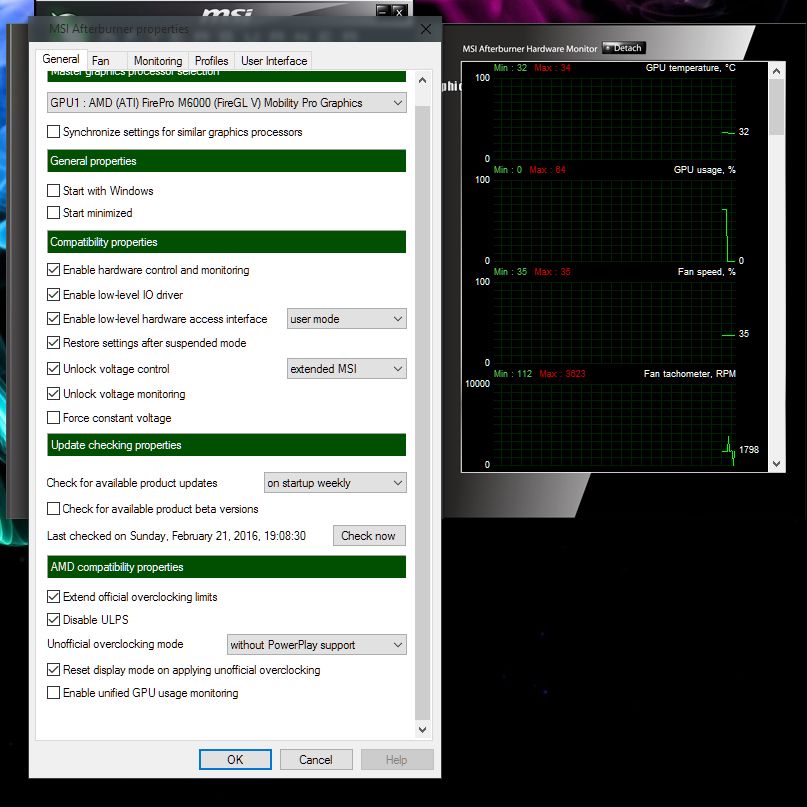Click the Cancel button
Screen dimensions: 807x807
click(316, 760)
